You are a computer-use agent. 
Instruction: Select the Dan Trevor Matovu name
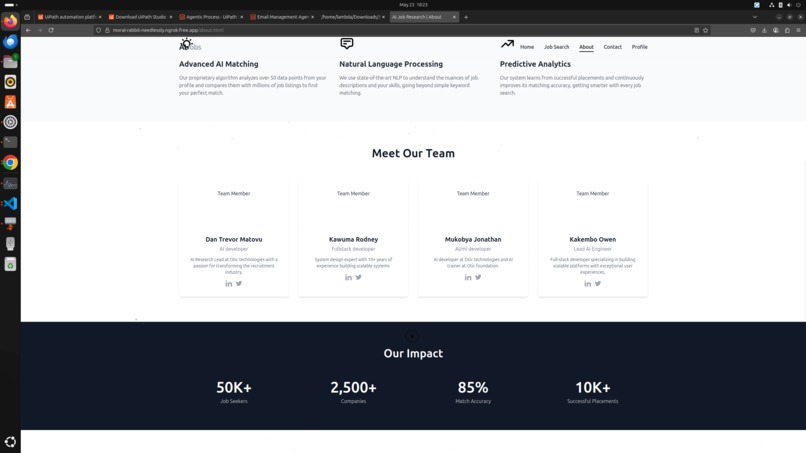(234, 239)
